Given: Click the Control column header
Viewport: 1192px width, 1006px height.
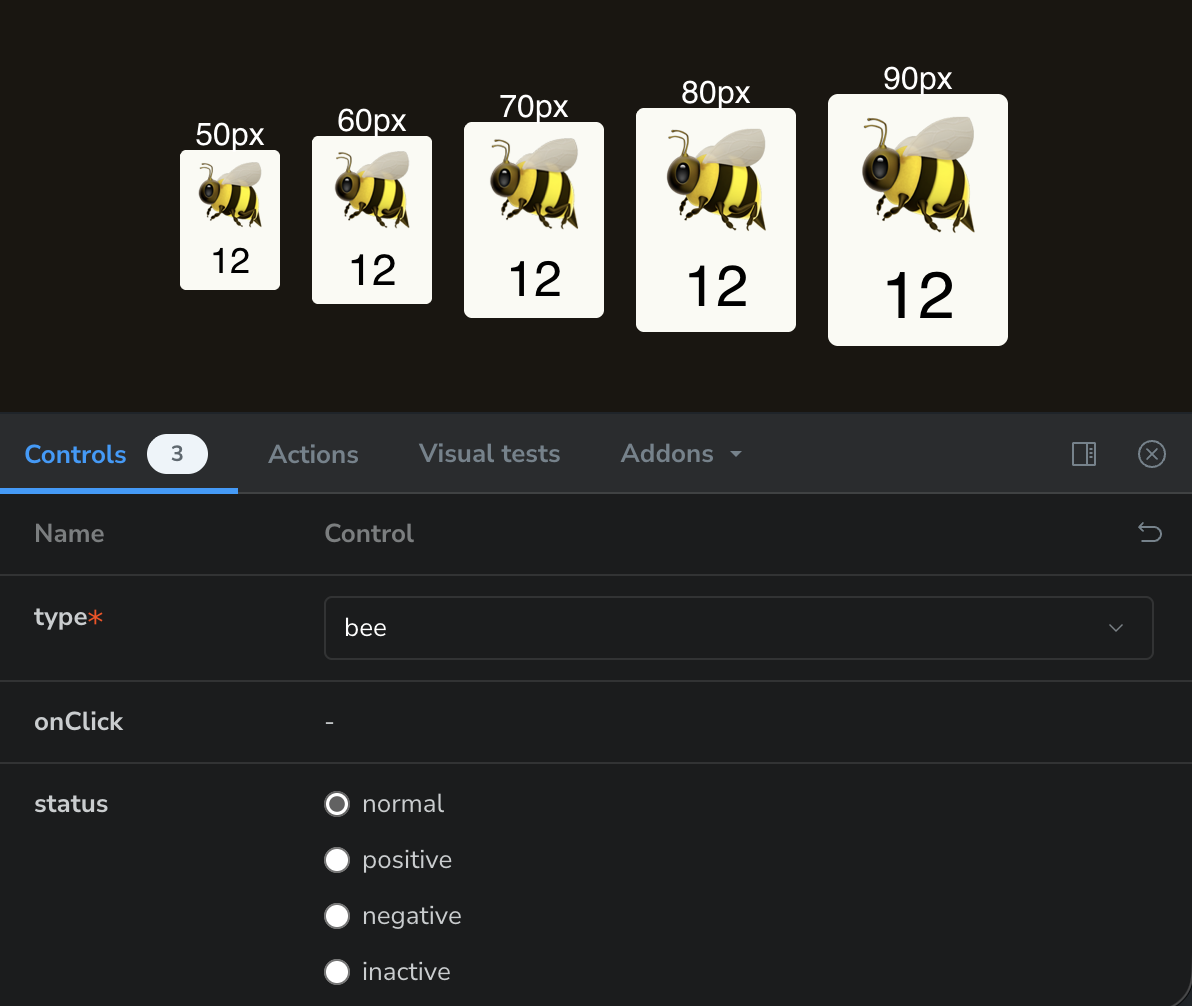Looking at the screenshot, I should tap(369, 533).
